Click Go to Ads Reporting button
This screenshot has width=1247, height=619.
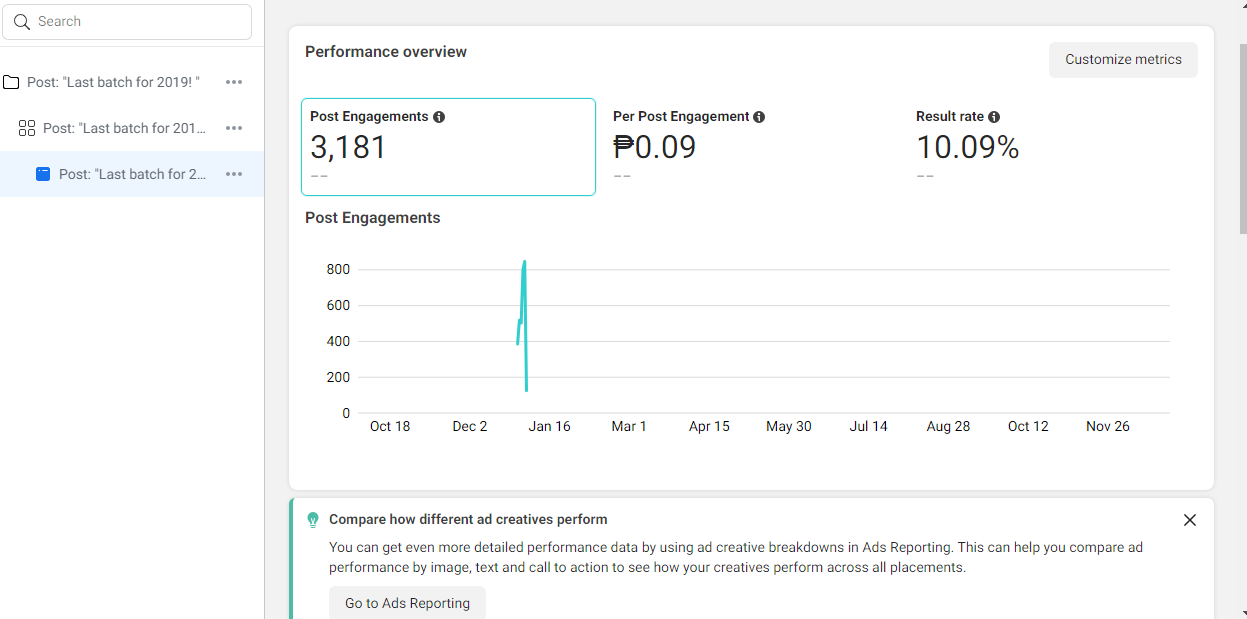(x=407, y=603)
